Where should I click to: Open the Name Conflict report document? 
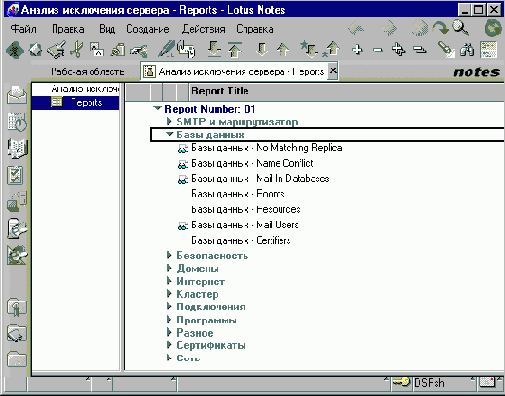click(x=252, y=163)
